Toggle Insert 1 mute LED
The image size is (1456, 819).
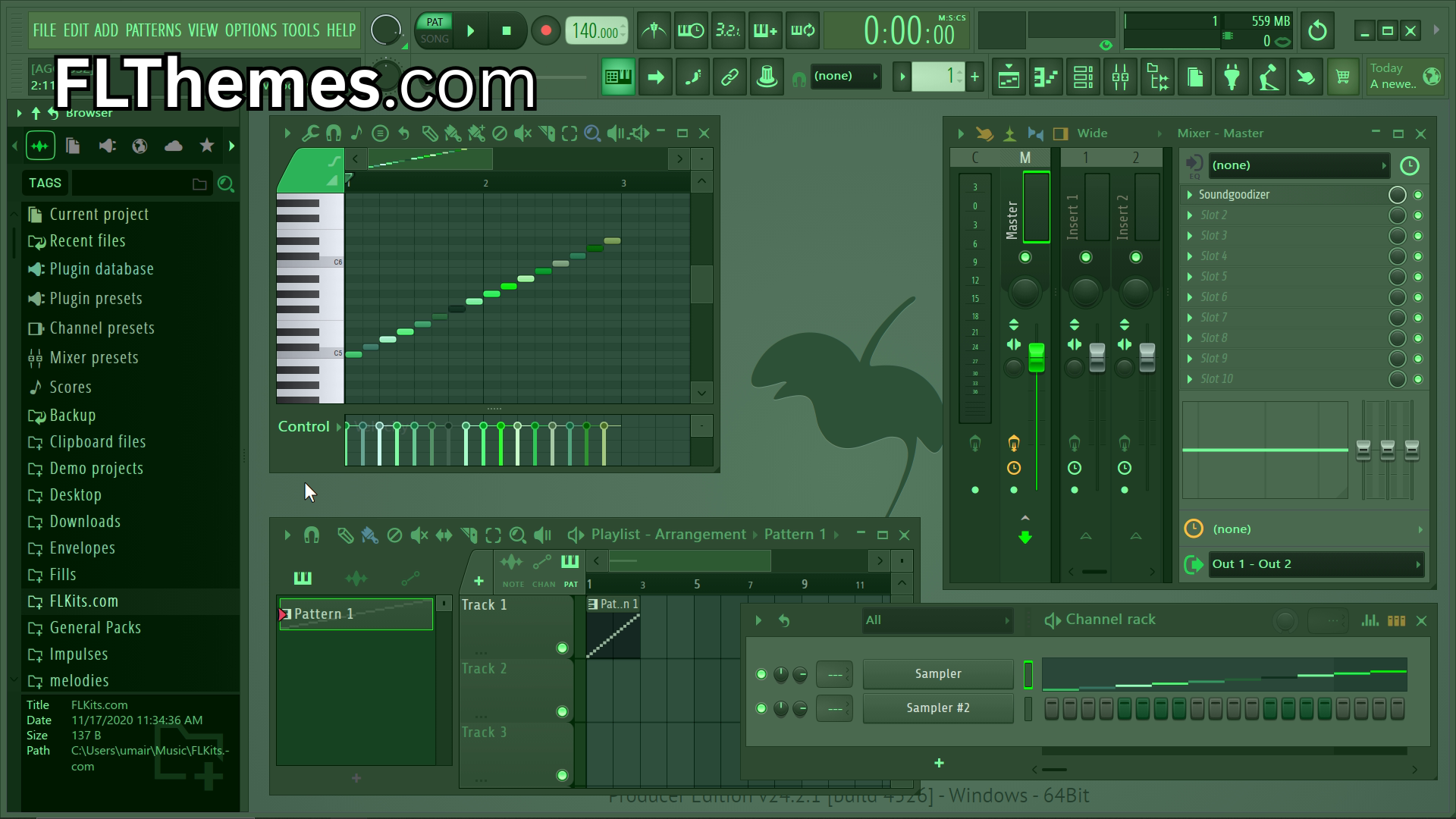(1085, 257)
